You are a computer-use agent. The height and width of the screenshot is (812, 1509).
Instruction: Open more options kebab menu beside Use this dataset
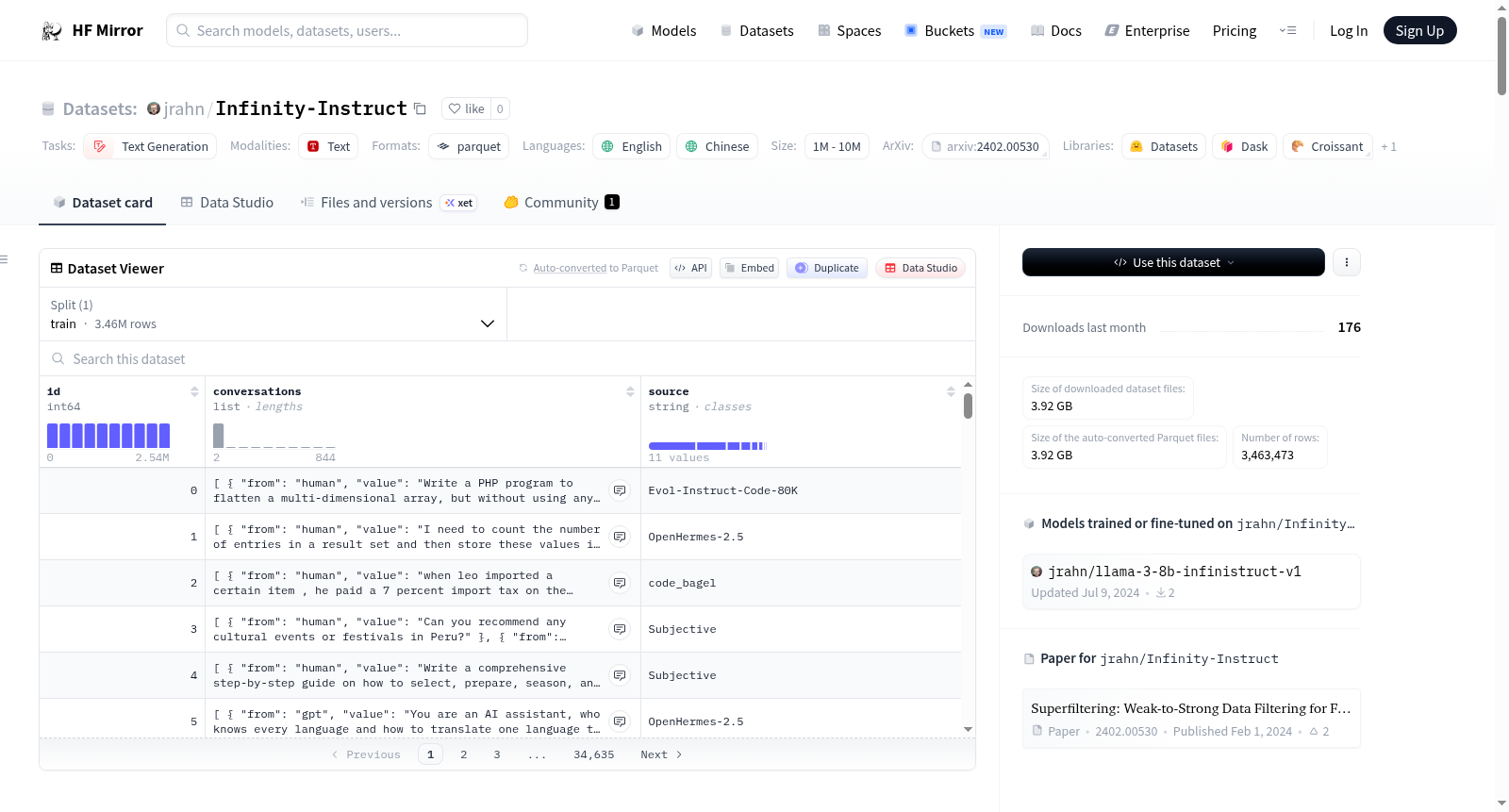point(1347,262)
